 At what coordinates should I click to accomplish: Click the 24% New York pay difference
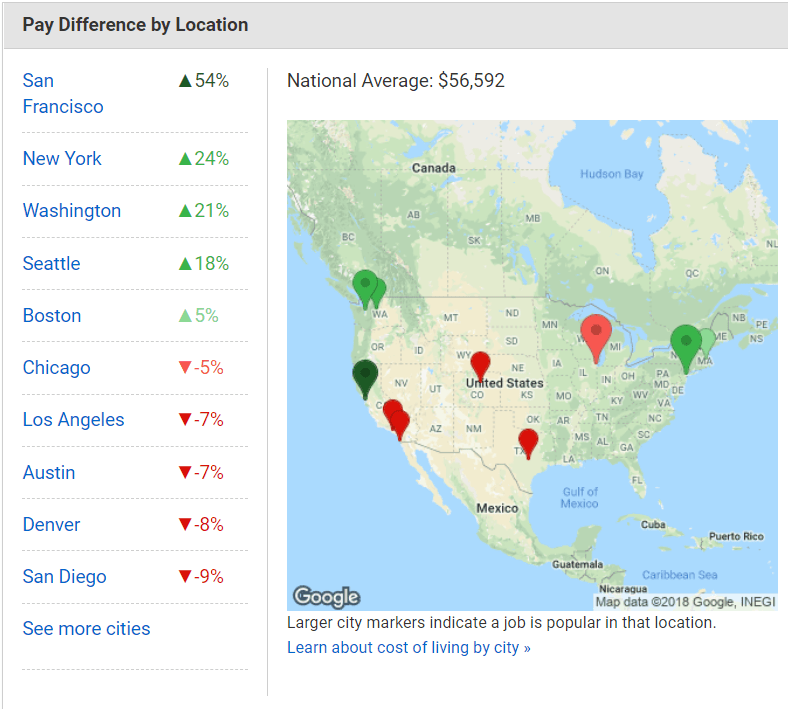point(204,158)
